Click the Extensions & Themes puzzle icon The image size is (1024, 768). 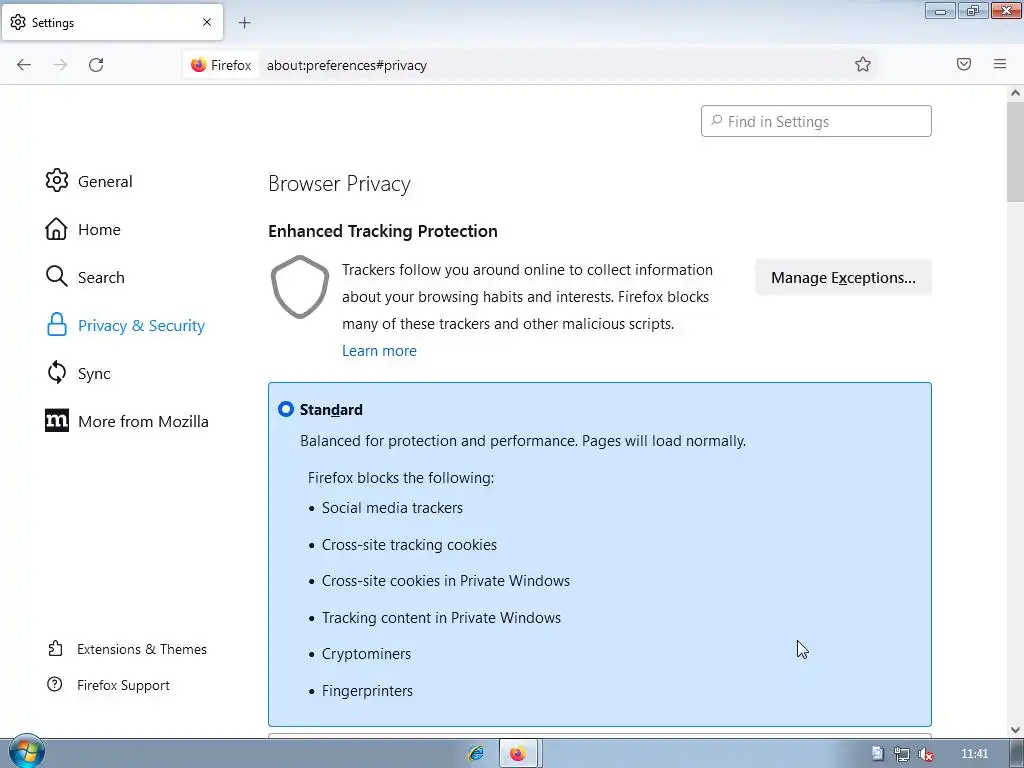click(56, 648)
